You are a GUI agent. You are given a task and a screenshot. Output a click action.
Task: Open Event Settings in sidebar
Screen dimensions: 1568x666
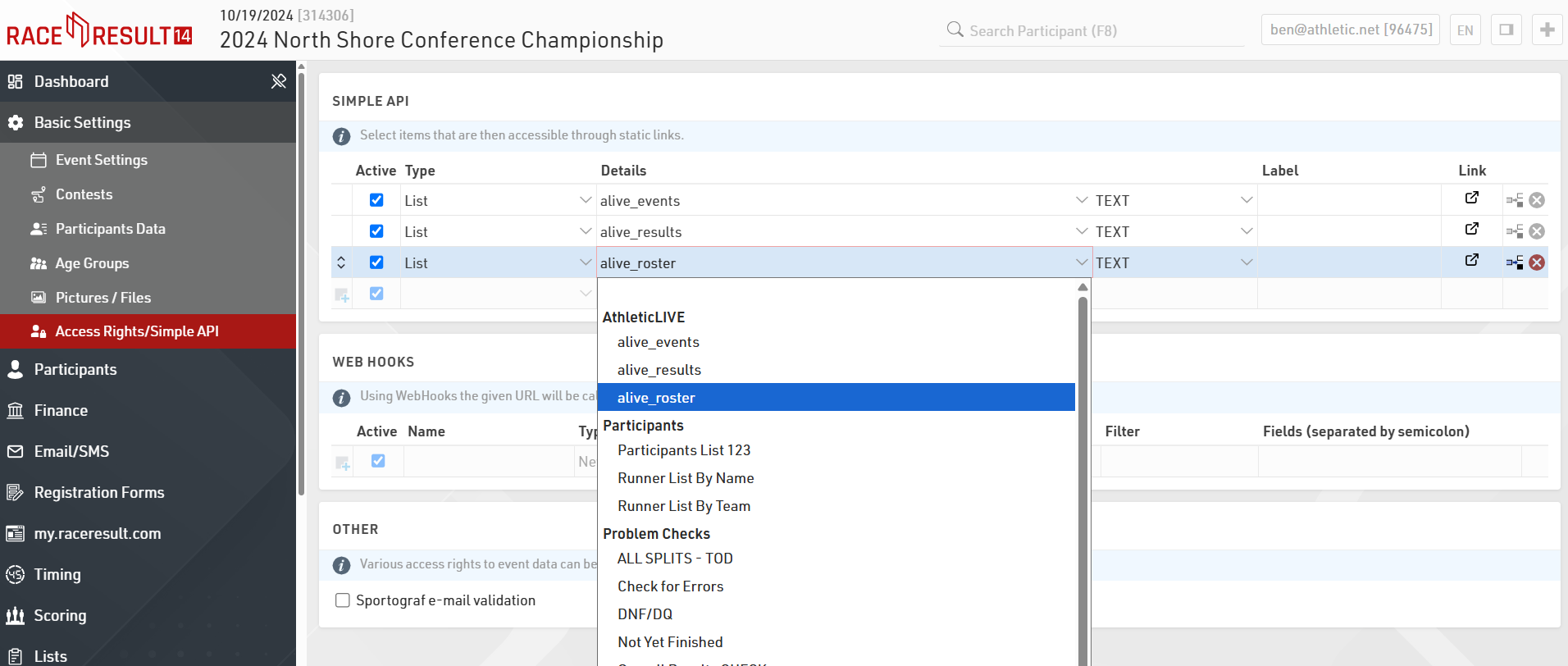(101, 160)
